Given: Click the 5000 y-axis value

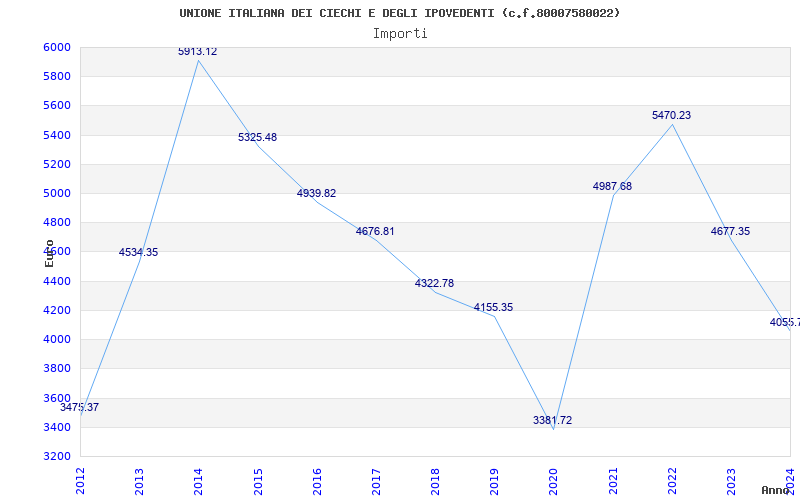Looking at the screenshot, I should pyautogui.click(x=57, y=193).
